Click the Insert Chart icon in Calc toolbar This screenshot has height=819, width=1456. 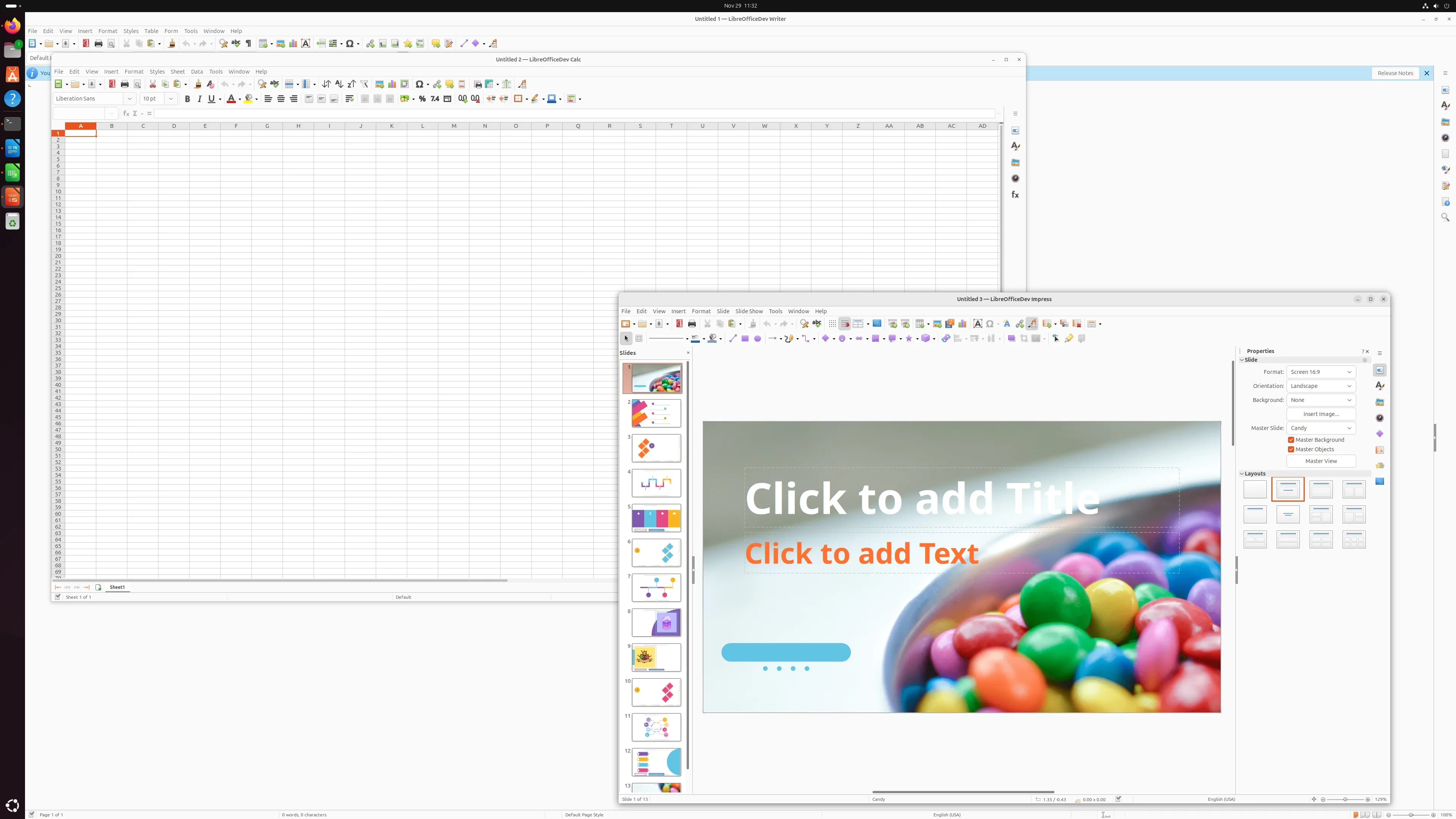pyautogui.click(x=392, y=84)
